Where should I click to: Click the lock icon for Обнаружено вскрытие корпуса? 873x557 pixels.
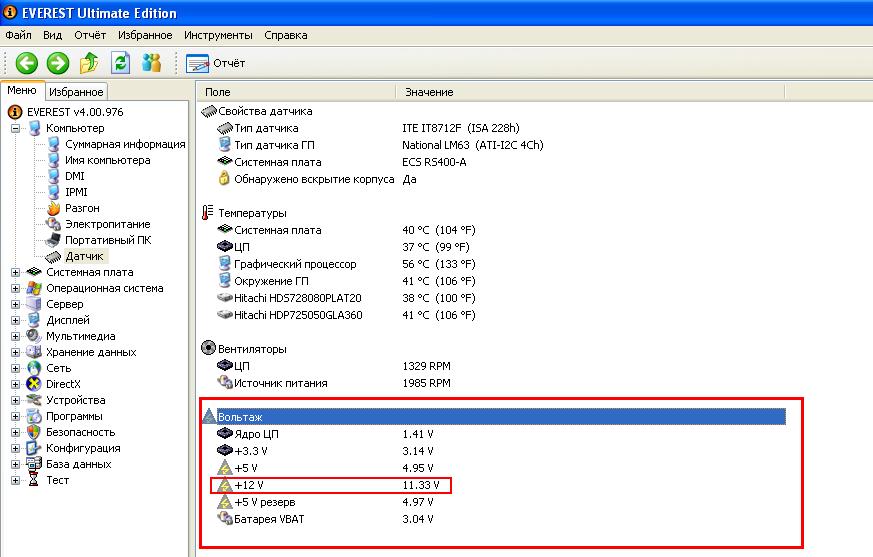pos(224,179)
